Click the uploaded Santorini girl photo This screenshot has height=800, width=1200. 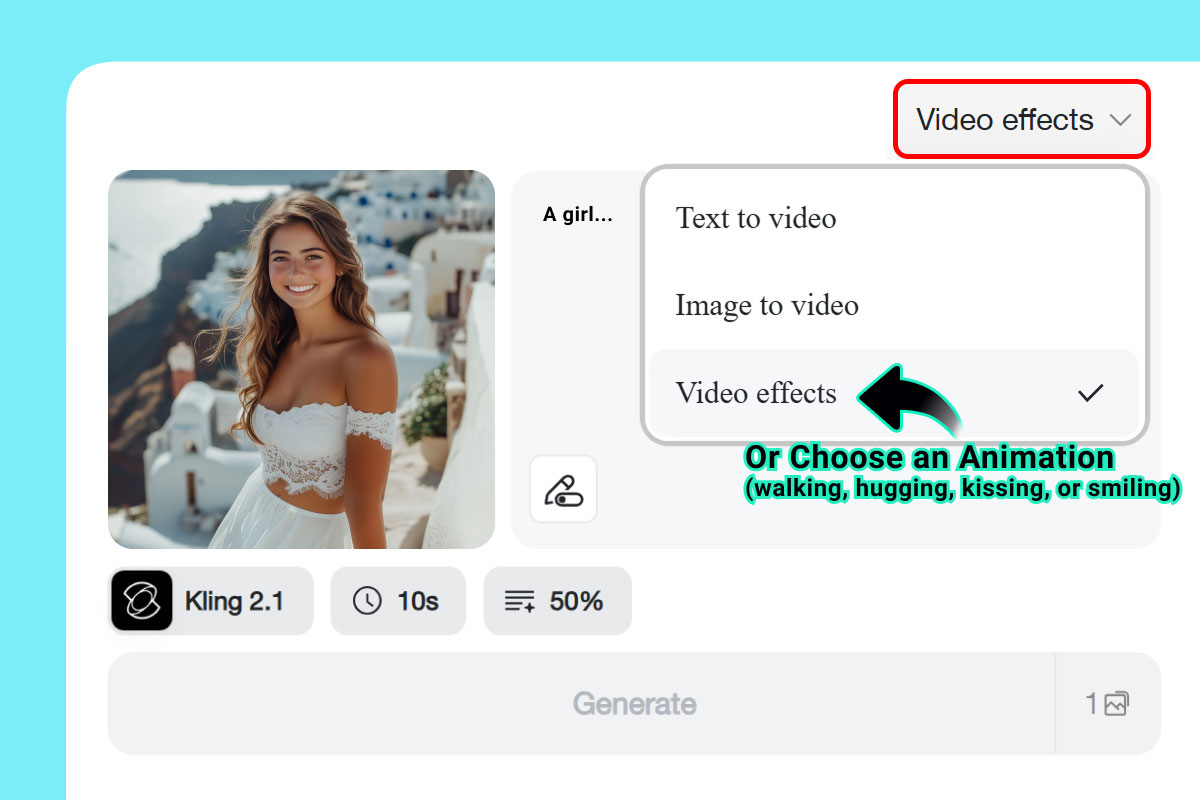tap(301, 359)
